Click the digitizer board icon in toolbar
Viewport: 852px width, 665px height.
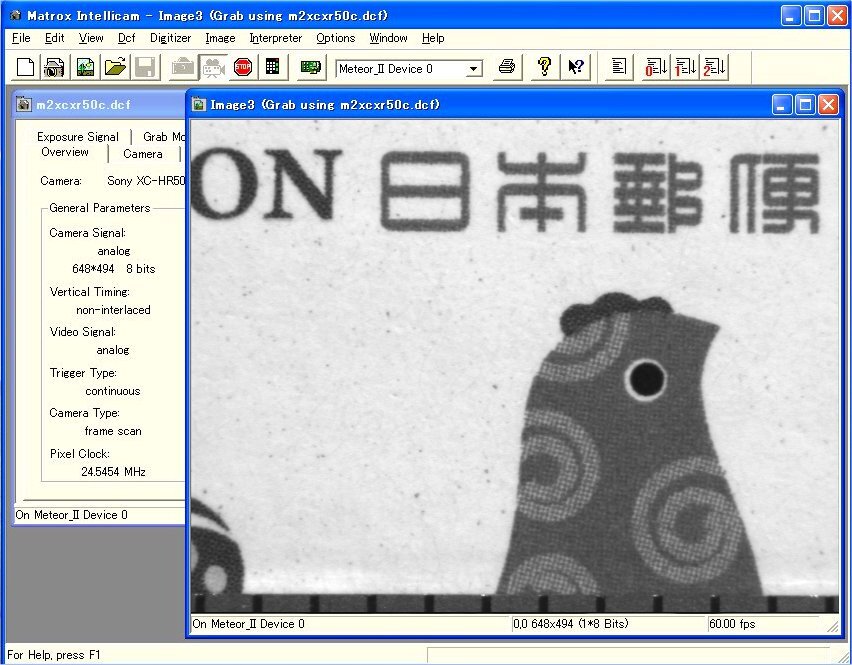point(311,68)
